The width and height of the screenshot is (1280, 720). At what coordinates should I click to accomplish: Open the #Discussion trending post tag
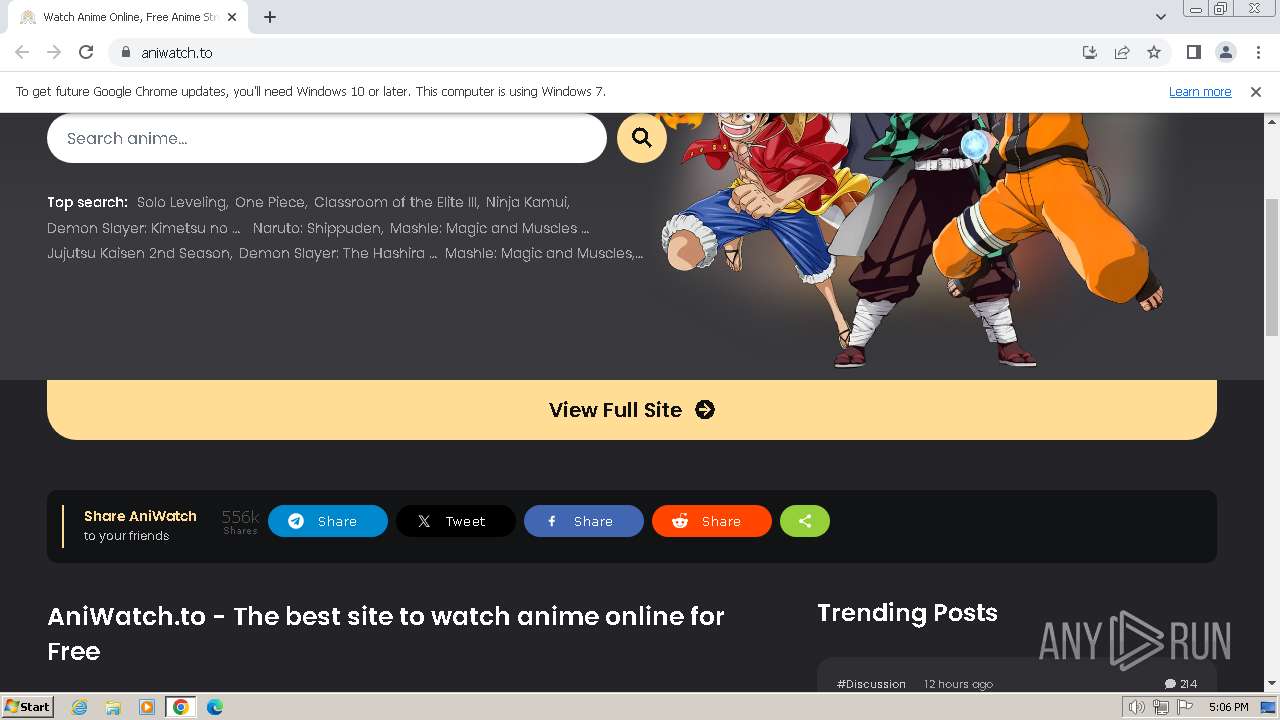(871, 684)
